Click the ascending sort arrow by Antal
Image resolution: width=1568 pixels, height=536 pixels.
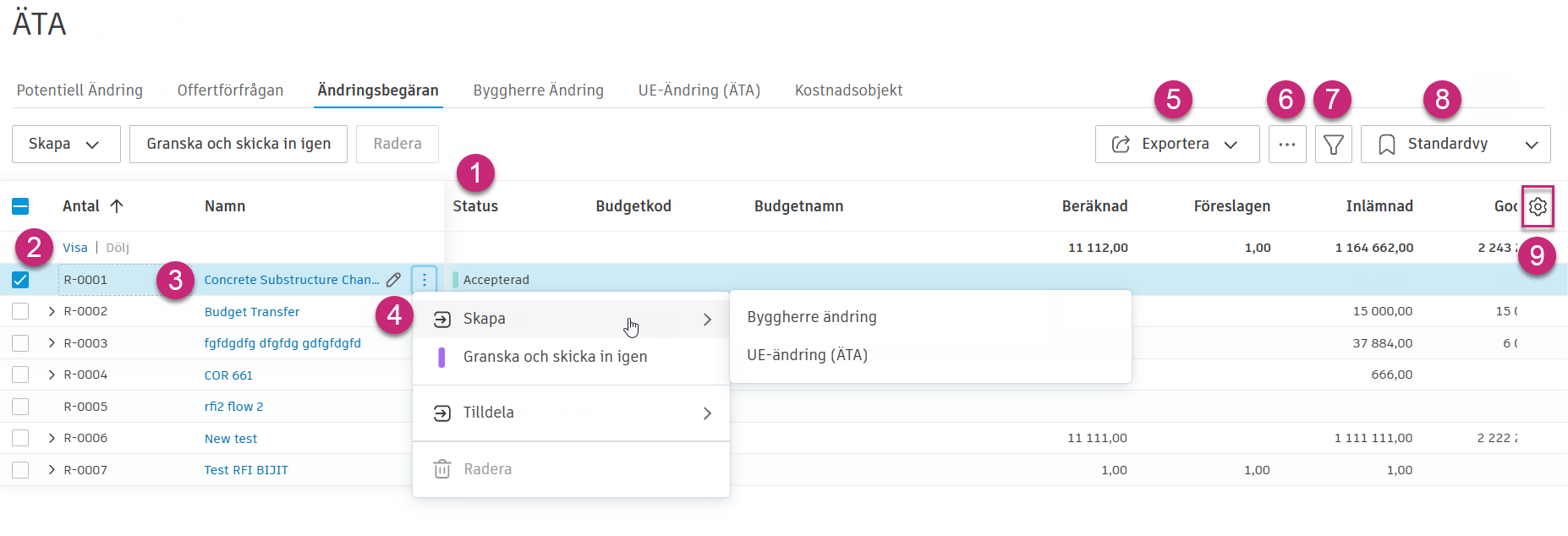click(117, 206)
